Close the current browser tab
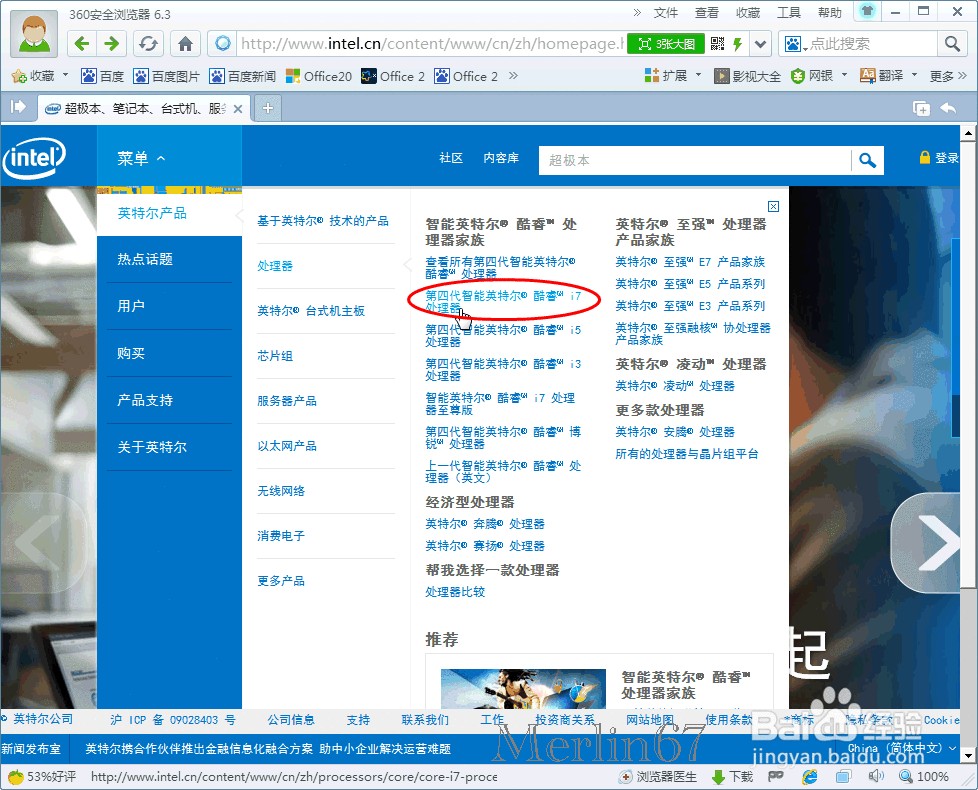This screenshot has width=978, height=790. (238, 108)
